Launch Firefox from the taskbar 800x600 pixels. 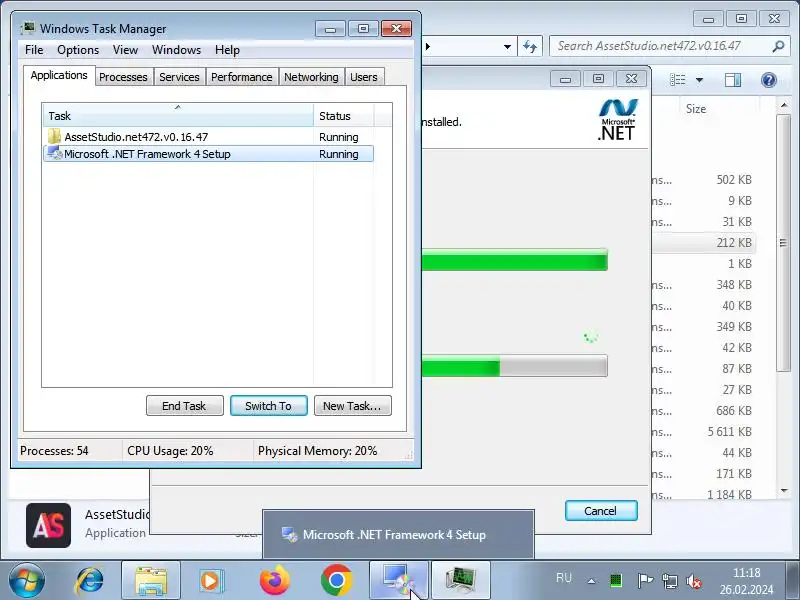pos(274,580)
